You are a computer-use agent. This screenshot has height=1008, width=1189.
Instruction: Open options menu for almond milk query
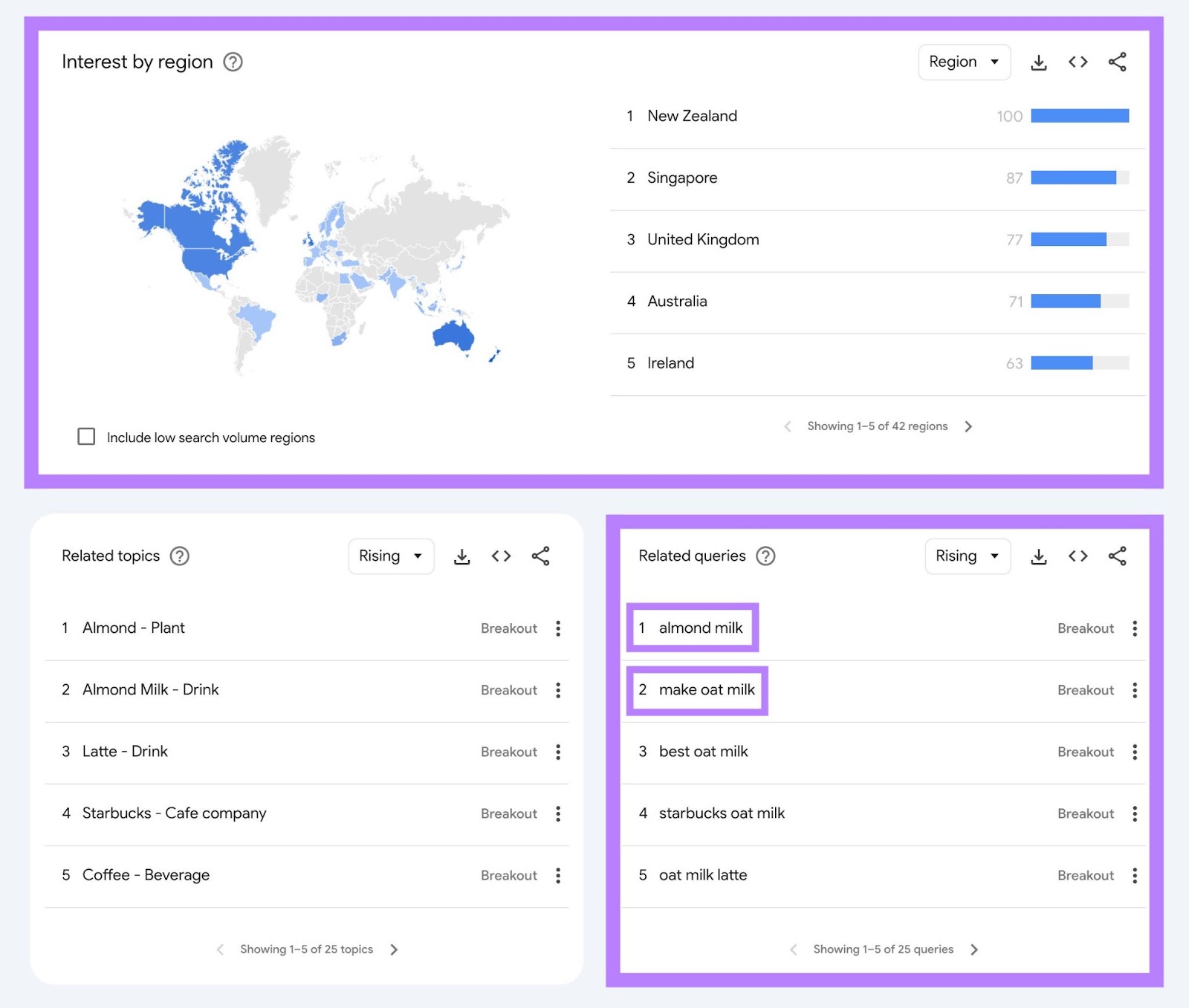[1135, 628]
